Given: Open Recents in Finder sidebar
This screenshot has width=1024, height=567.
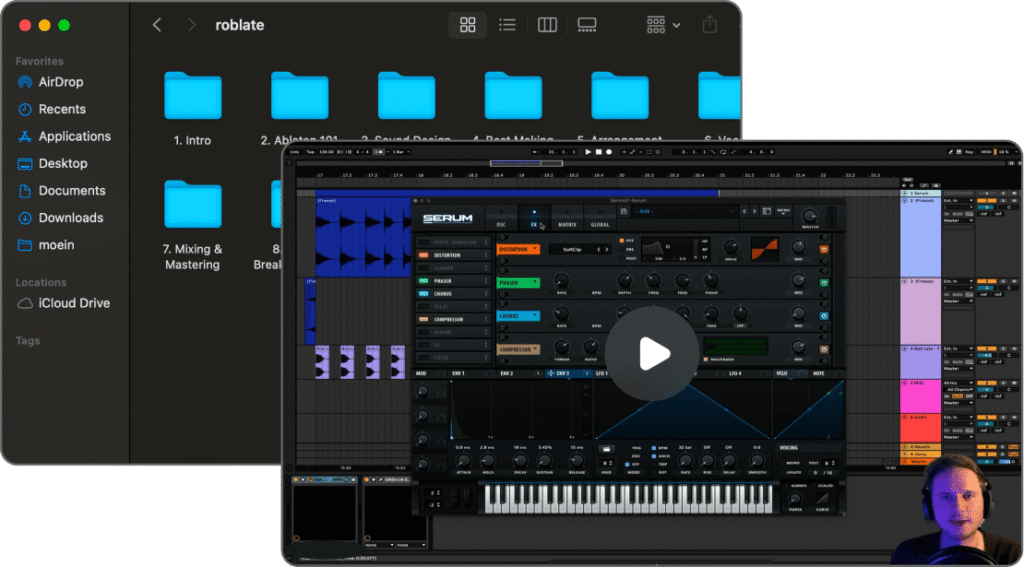Looking at the screenshot, I should click(x=52, y=109).
